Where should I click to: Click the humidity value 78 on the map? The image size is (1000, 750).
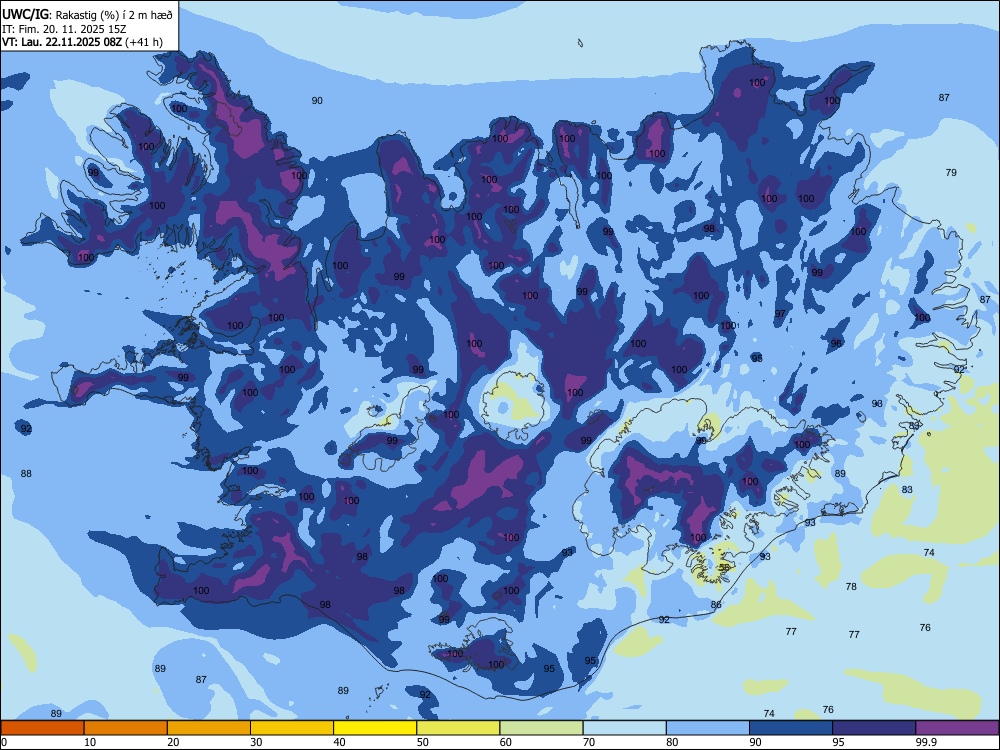(x=851, y=586)
